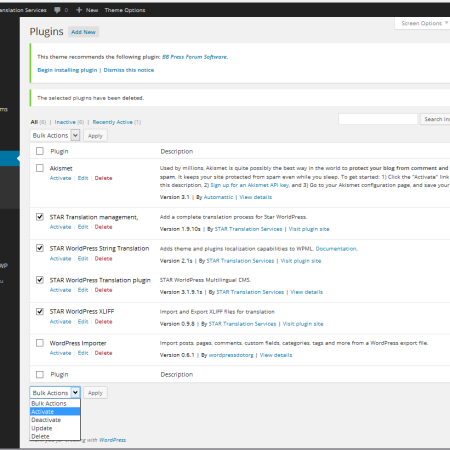Uncheck STAR WorldPress String Translation checkbox
The image size is (450, 450).
[x=40, y=248]
